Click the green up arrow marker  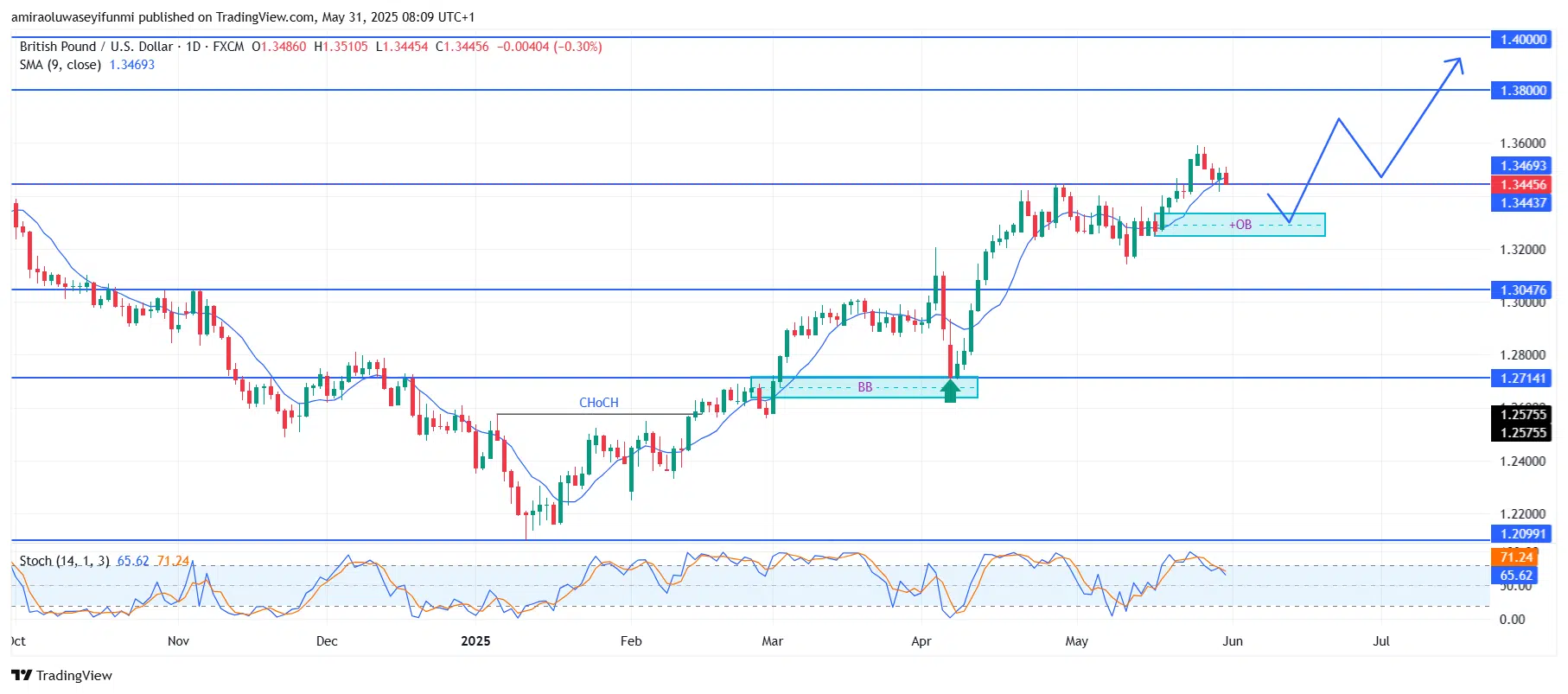click(x=951, y=391)
